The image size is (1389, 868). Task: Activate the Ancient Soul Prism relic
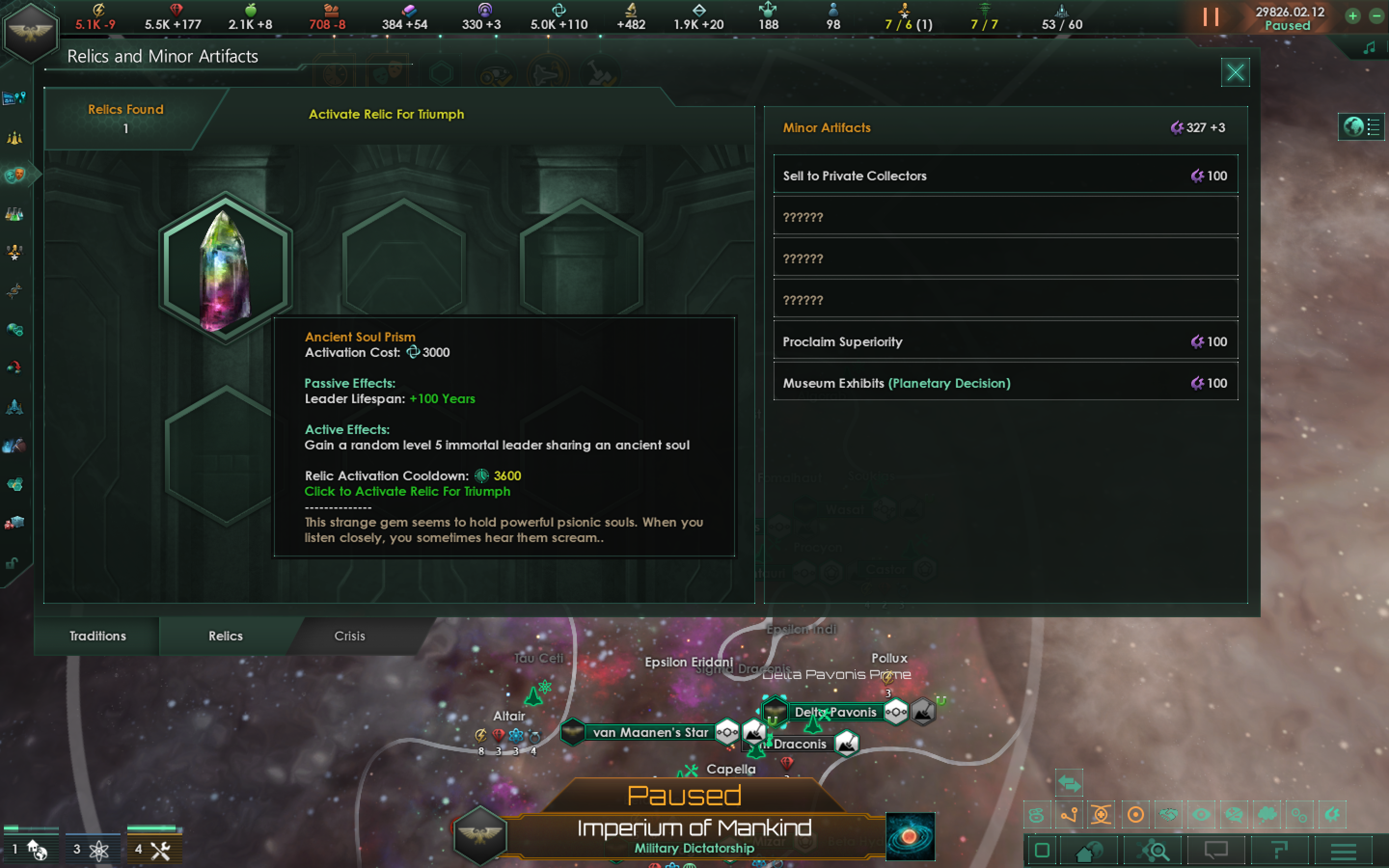tap(226, 268)
